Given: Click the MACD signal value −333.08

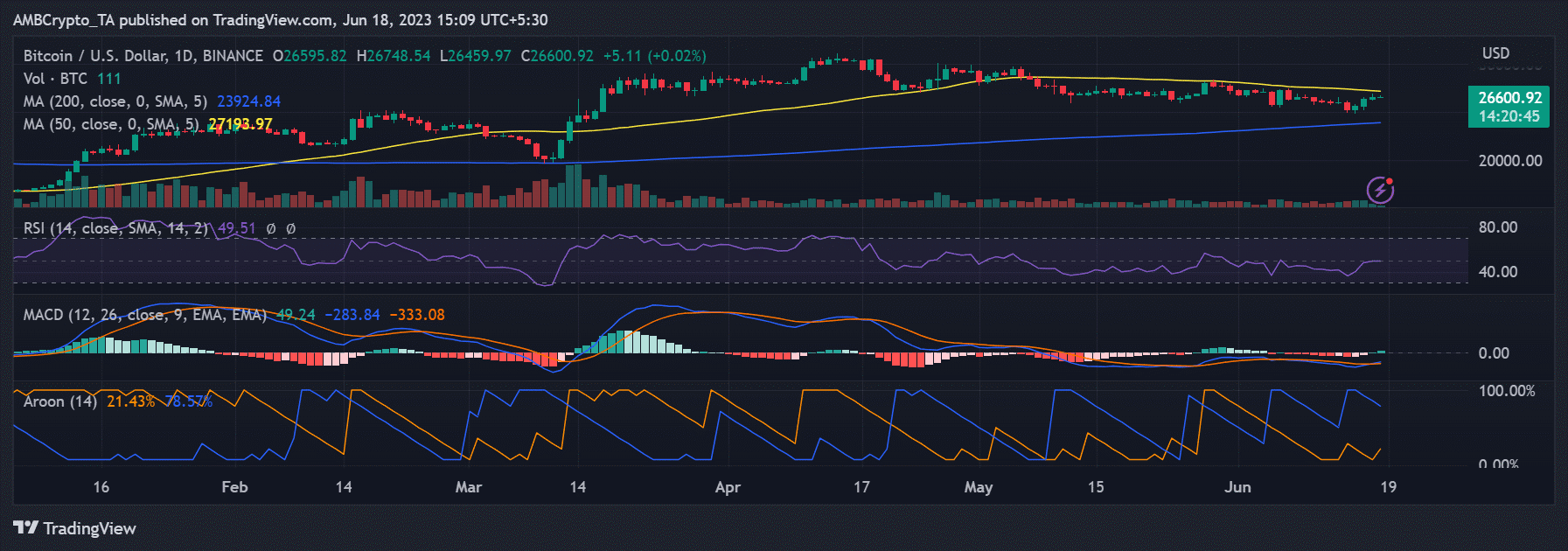Looking at the screenshot, I should click(417, 315).
